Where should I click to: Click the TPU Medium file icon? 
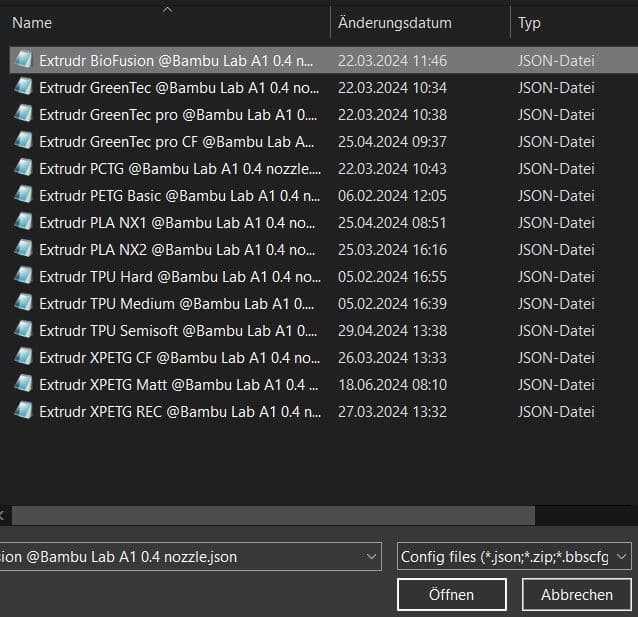click(x=23, y=303)
